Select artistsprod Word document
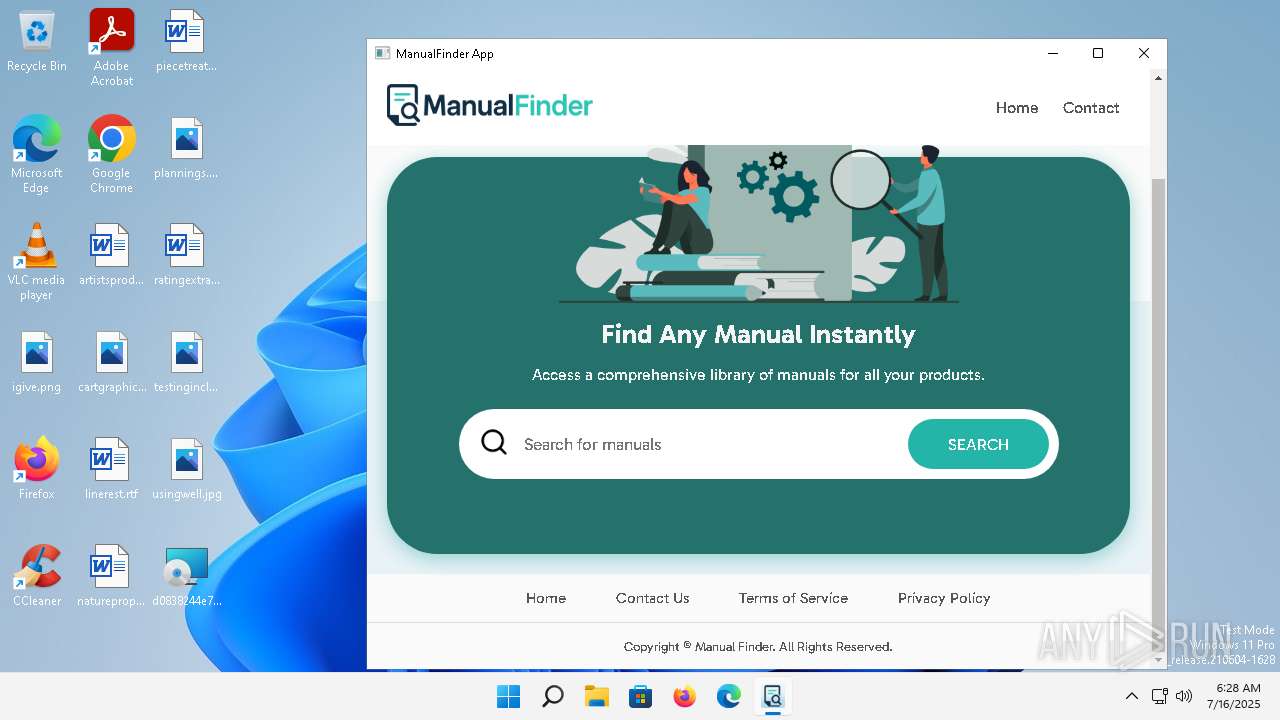This screenshot has width=1280, height=720. (112, 255)
